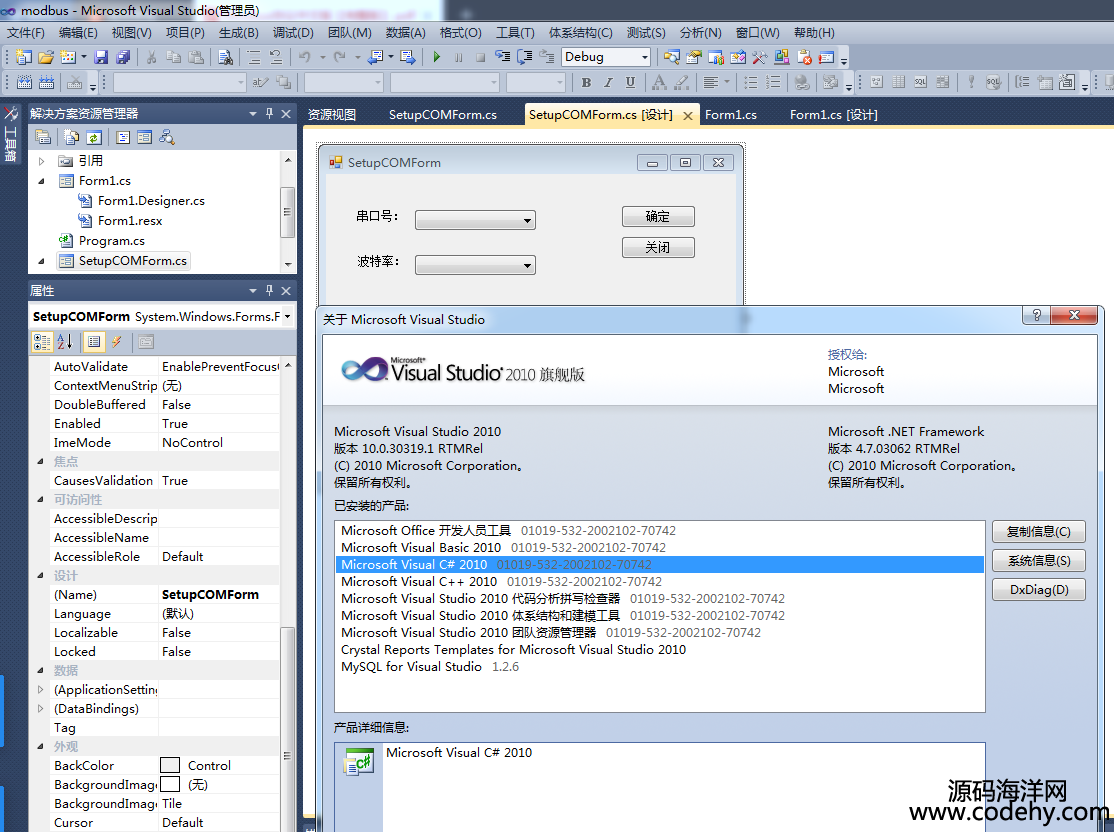Click View Designer icon in Solution Explorer

(144, 137)
